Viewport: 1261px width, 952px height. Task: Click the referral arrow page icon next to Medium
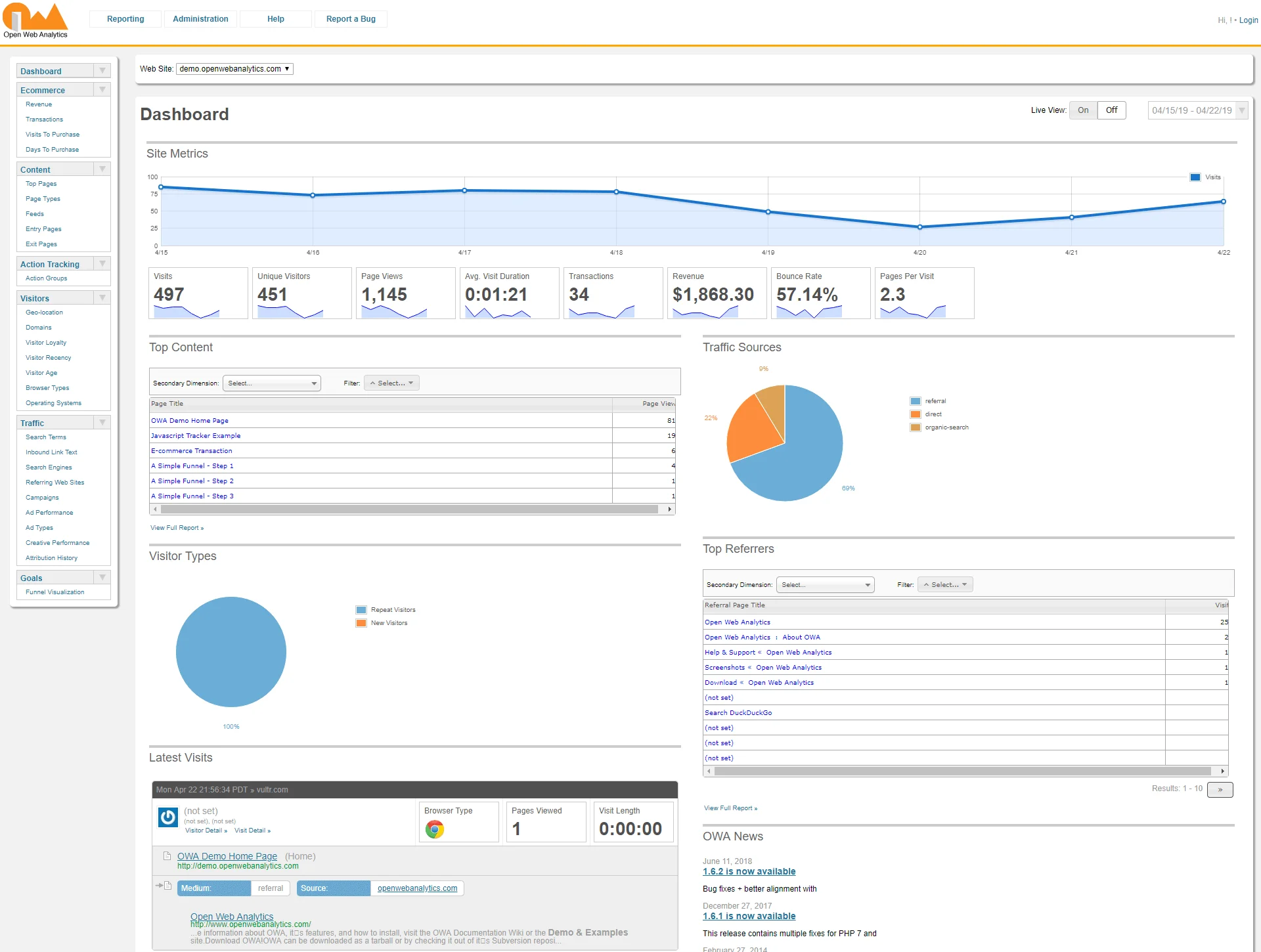pos(164,886)
